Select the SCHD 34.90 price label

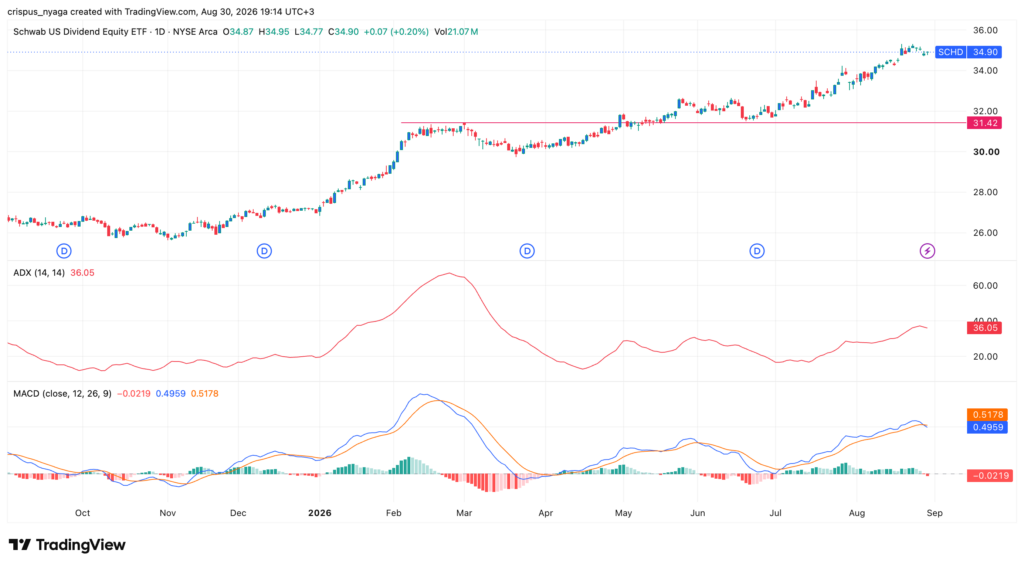[968, 52]
